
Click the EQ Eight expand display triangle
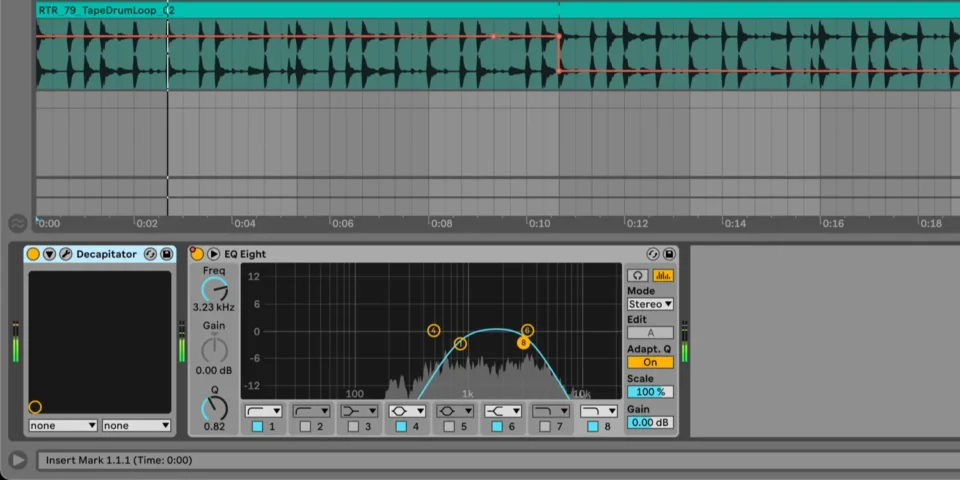tap(214, 254)
